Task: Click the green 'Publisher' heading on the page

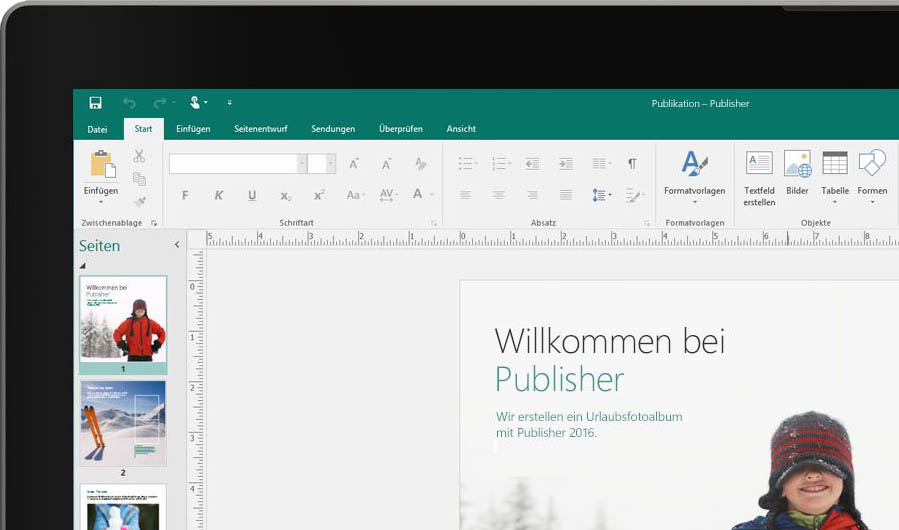Action: pos(559,380)
